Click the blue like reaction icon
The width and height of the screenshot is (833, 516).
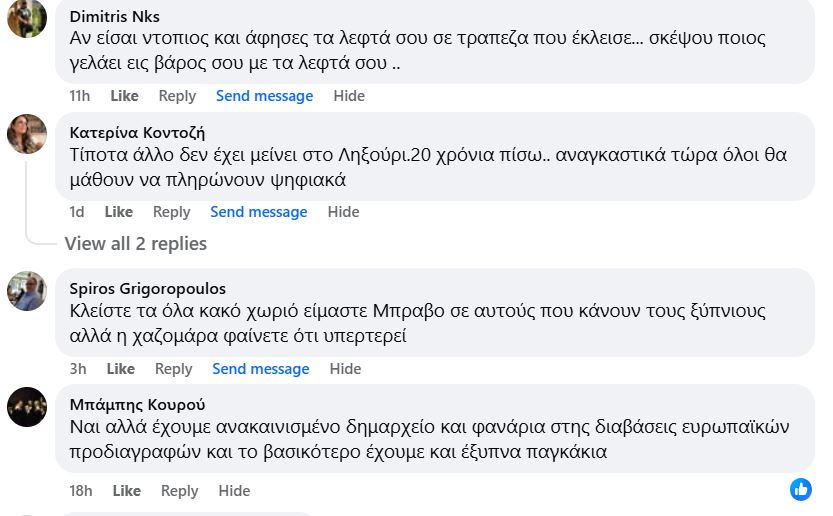pos(801,489)
